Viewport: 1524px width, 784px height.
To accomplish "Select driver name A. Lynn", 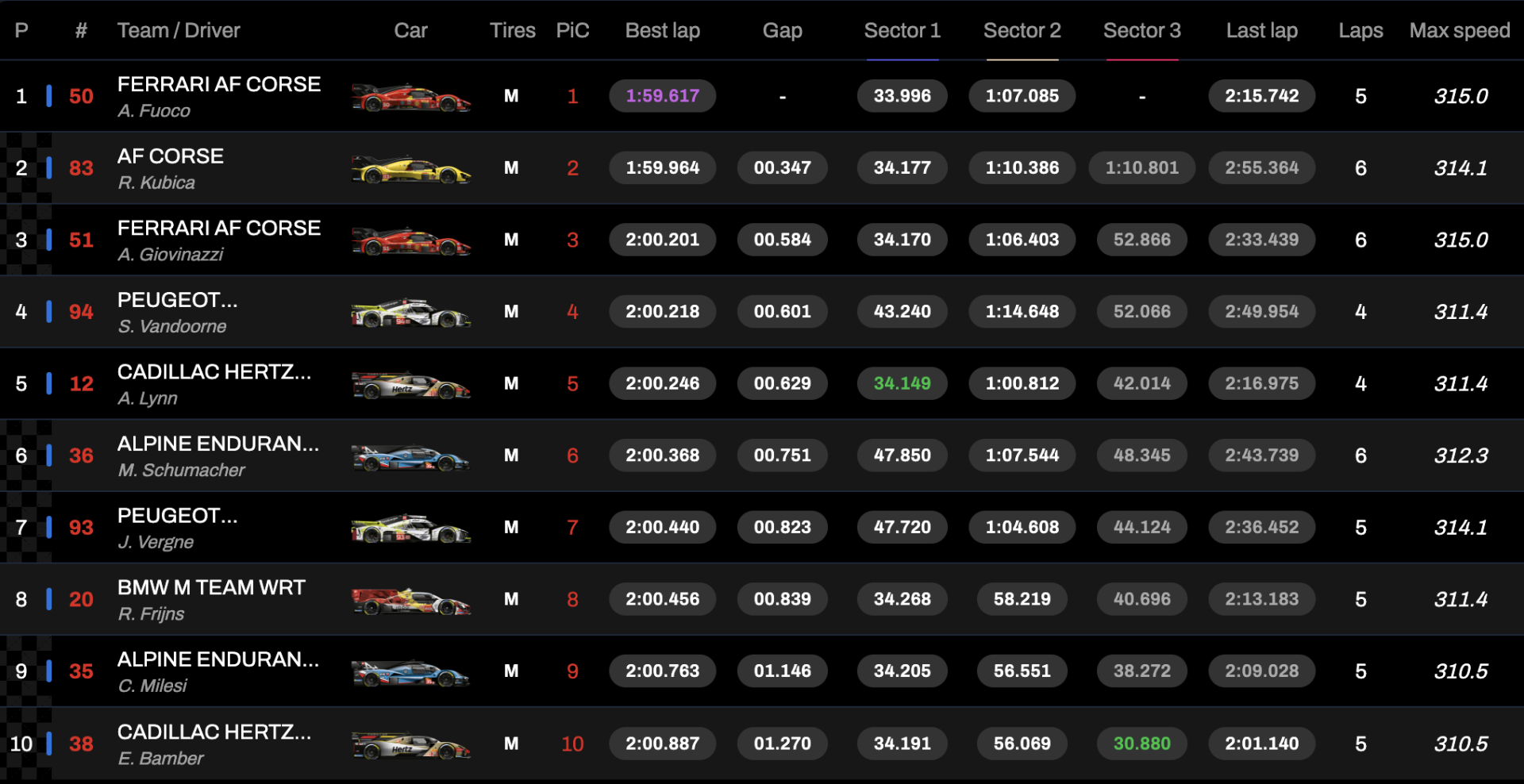I will click(148, 398).
